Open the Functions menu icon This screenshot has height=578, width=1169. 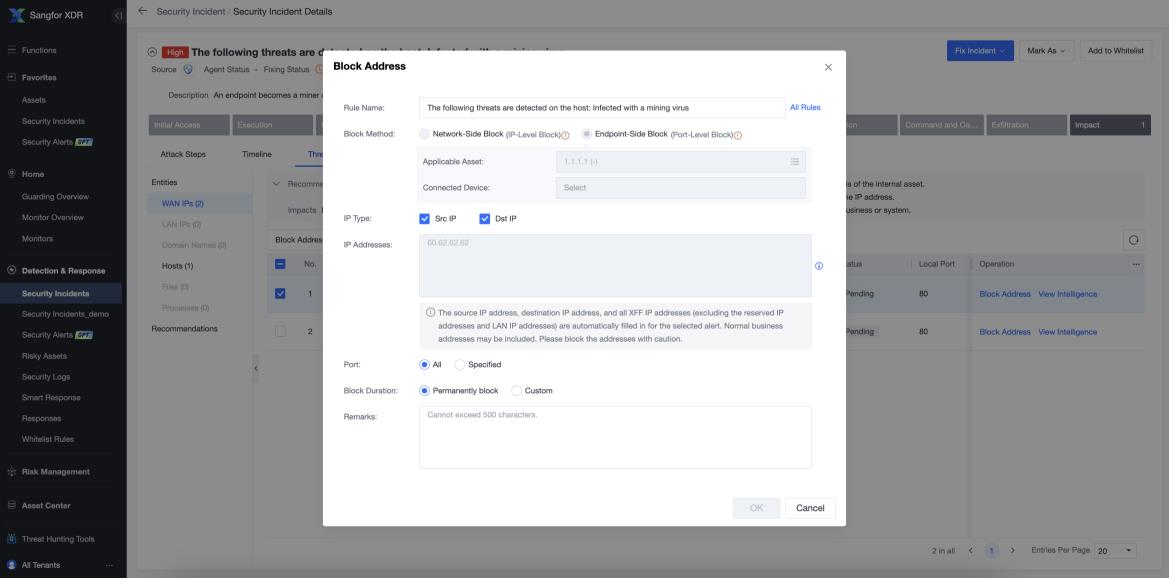tap(11, 50)
